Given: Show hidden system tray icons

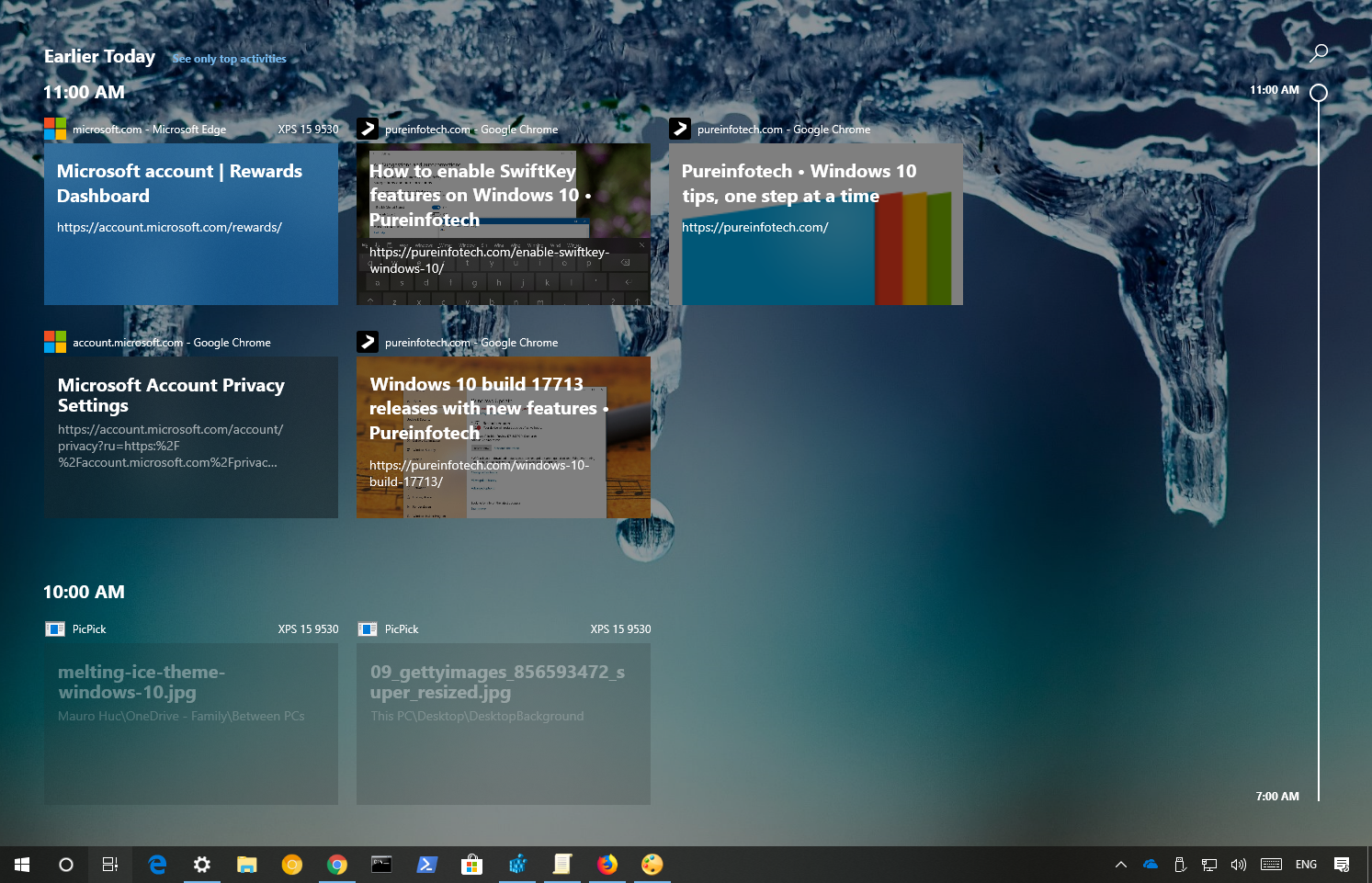Looking at the screenshot, I should (1121, 865).
